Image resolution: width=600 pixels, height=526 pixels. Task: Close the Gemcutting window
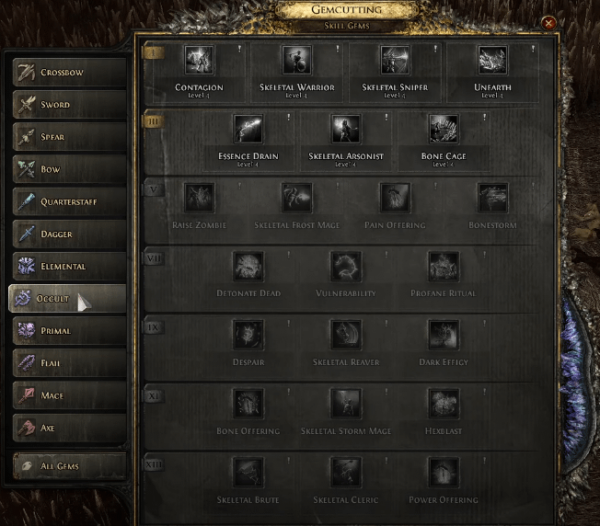coord(548,23)
